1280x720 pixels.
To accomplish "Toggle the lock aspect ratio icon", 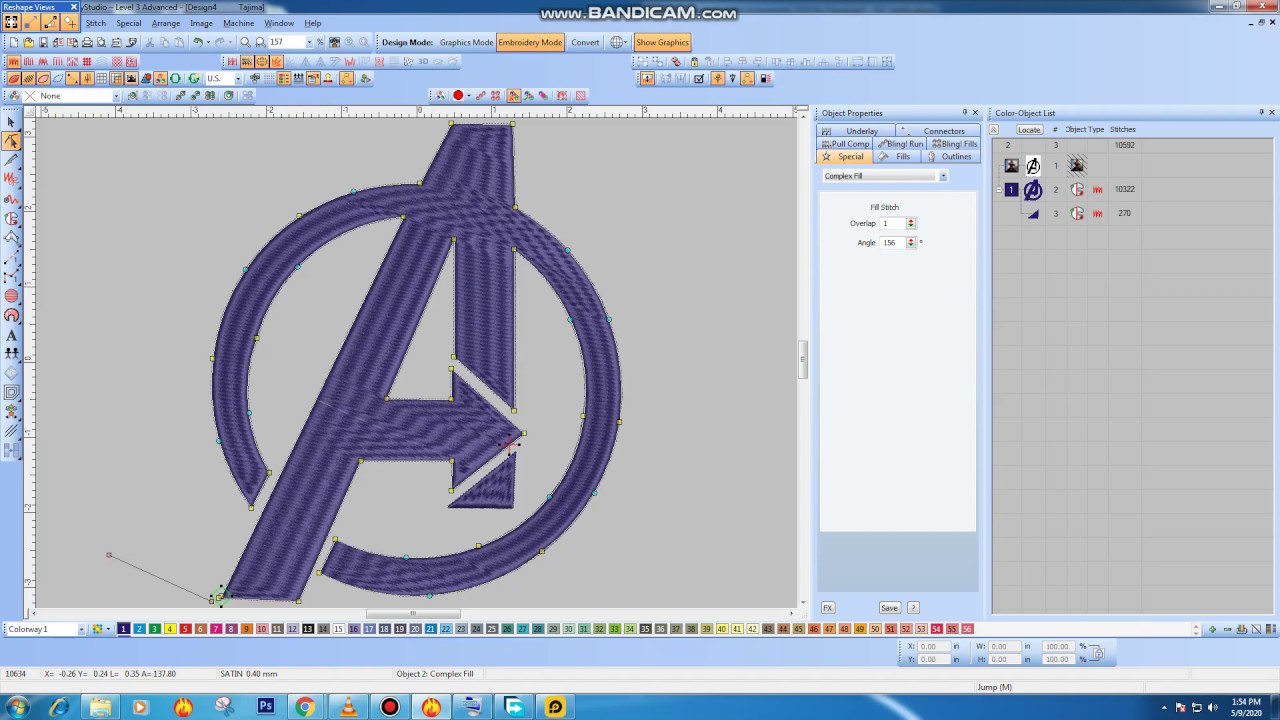I will [1097, 653].
